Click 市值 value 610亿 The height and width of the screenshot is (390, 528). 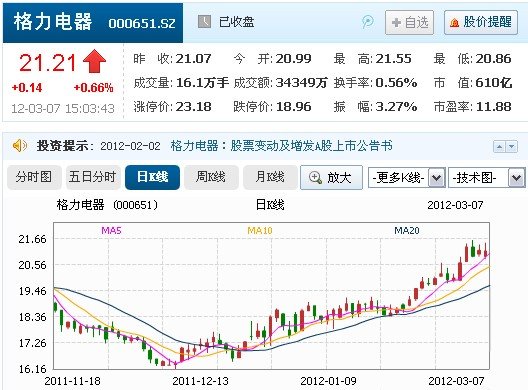[x=494, y=83]
